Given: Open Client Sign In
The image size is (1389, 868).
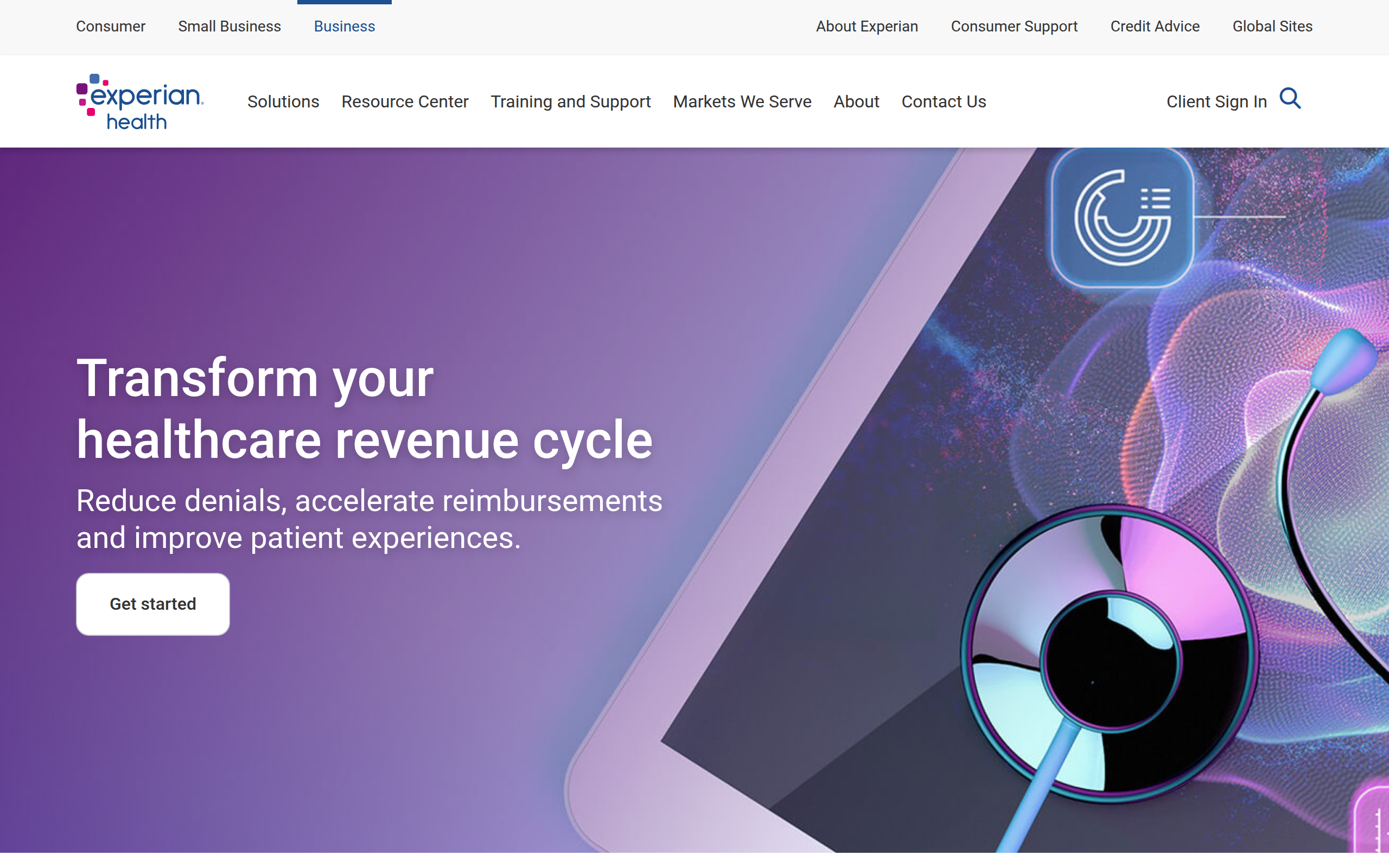Looking at the screenshot, I should (1216, 101).
